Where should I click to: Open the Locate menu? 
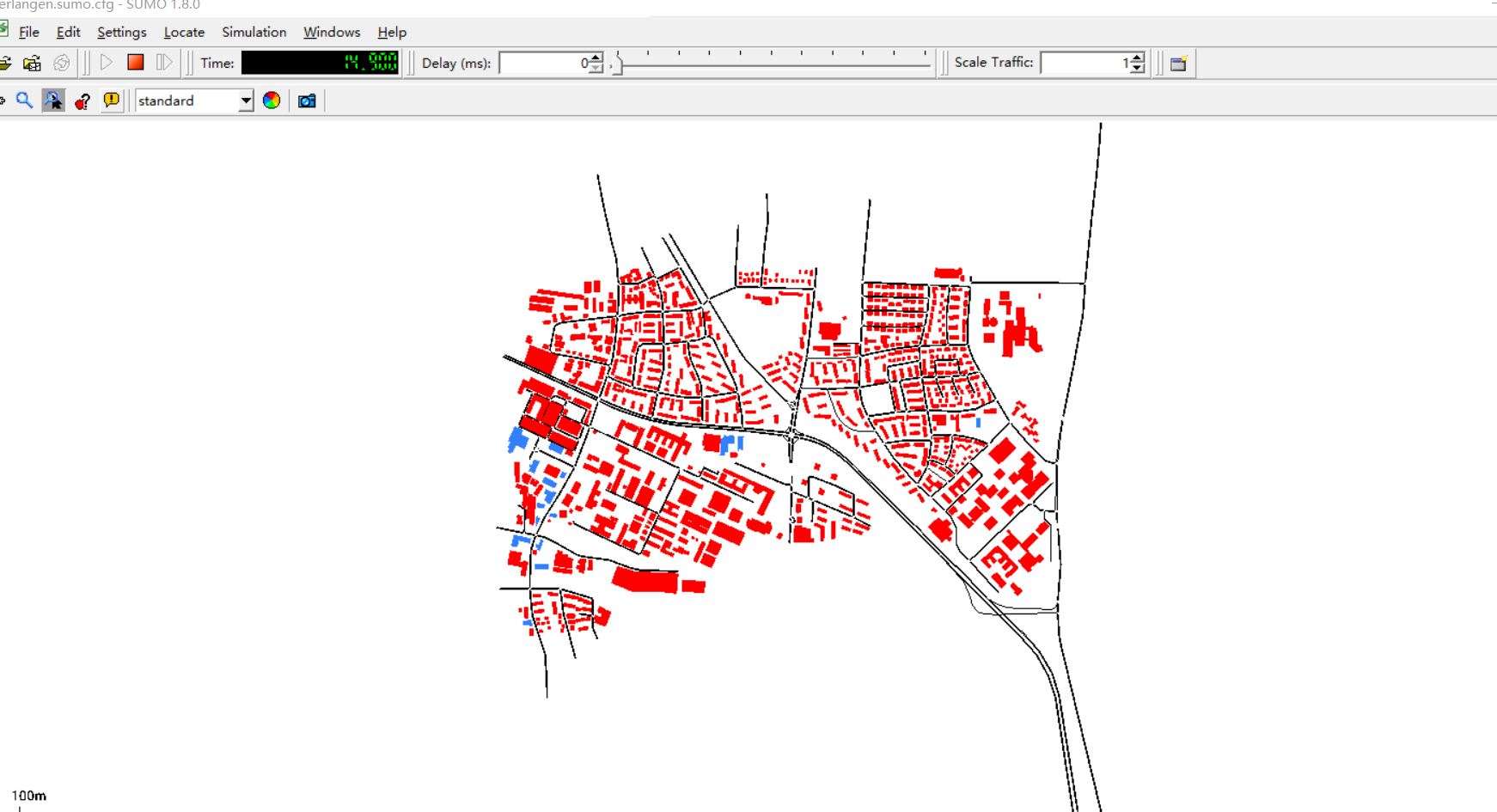point(184,32)
